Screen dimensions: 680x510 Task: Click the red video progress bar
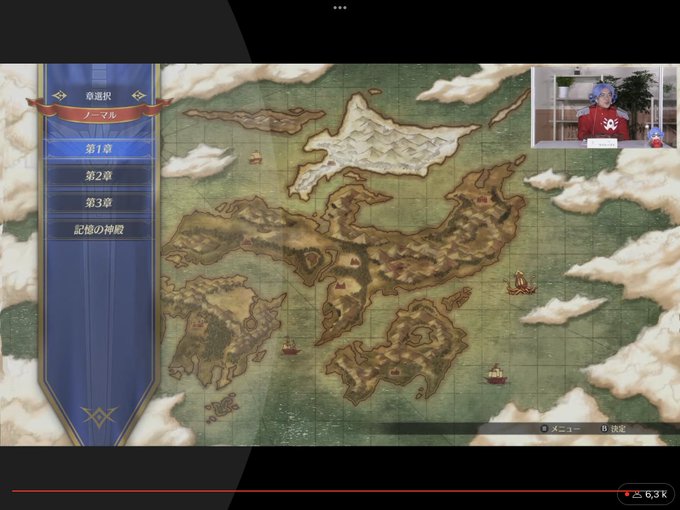[317, 491]
